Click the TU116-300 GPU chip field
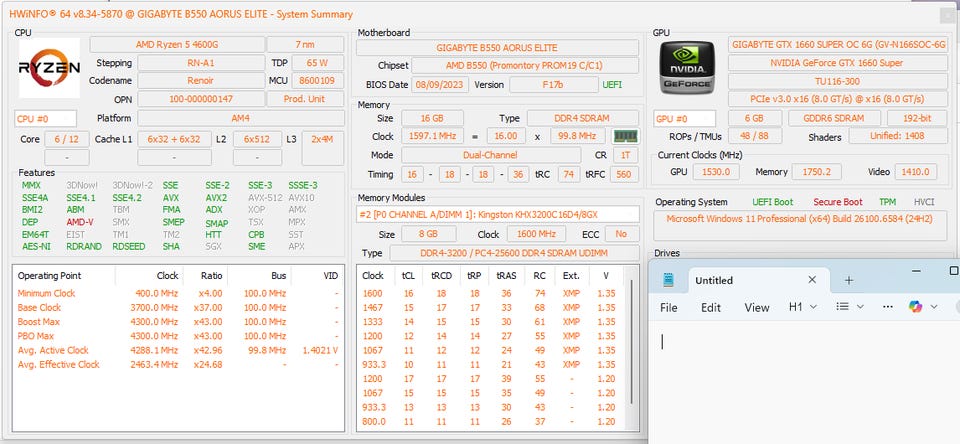The width and height of the screenshot is (960, 444). point(836,81)
